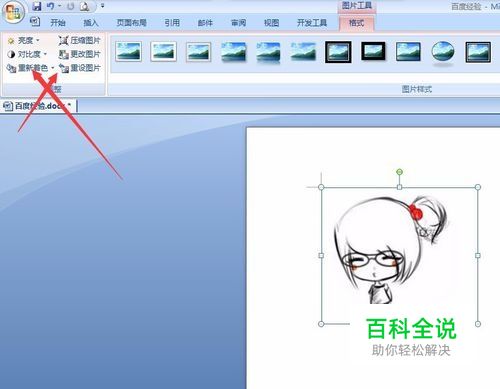Image resolution: width=500 pixels, height=389 pixels.
Task: Apply the second picture style thumbnail
Action: pos(163,52)
